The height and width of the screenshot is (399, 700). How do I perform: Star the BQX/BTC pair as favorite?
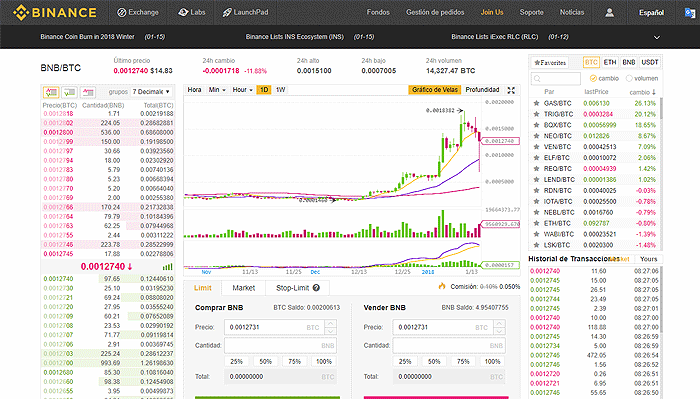tap(537, 125)
